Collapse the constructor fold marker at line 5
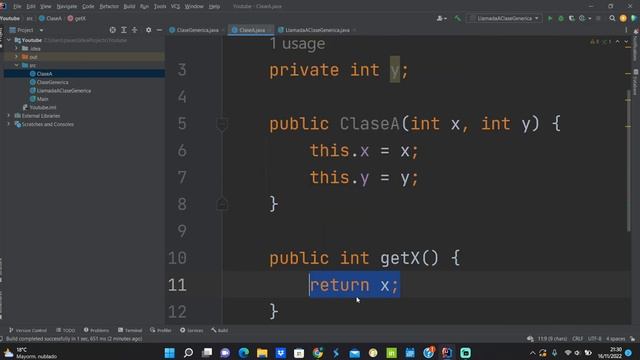 click(222, 124)
